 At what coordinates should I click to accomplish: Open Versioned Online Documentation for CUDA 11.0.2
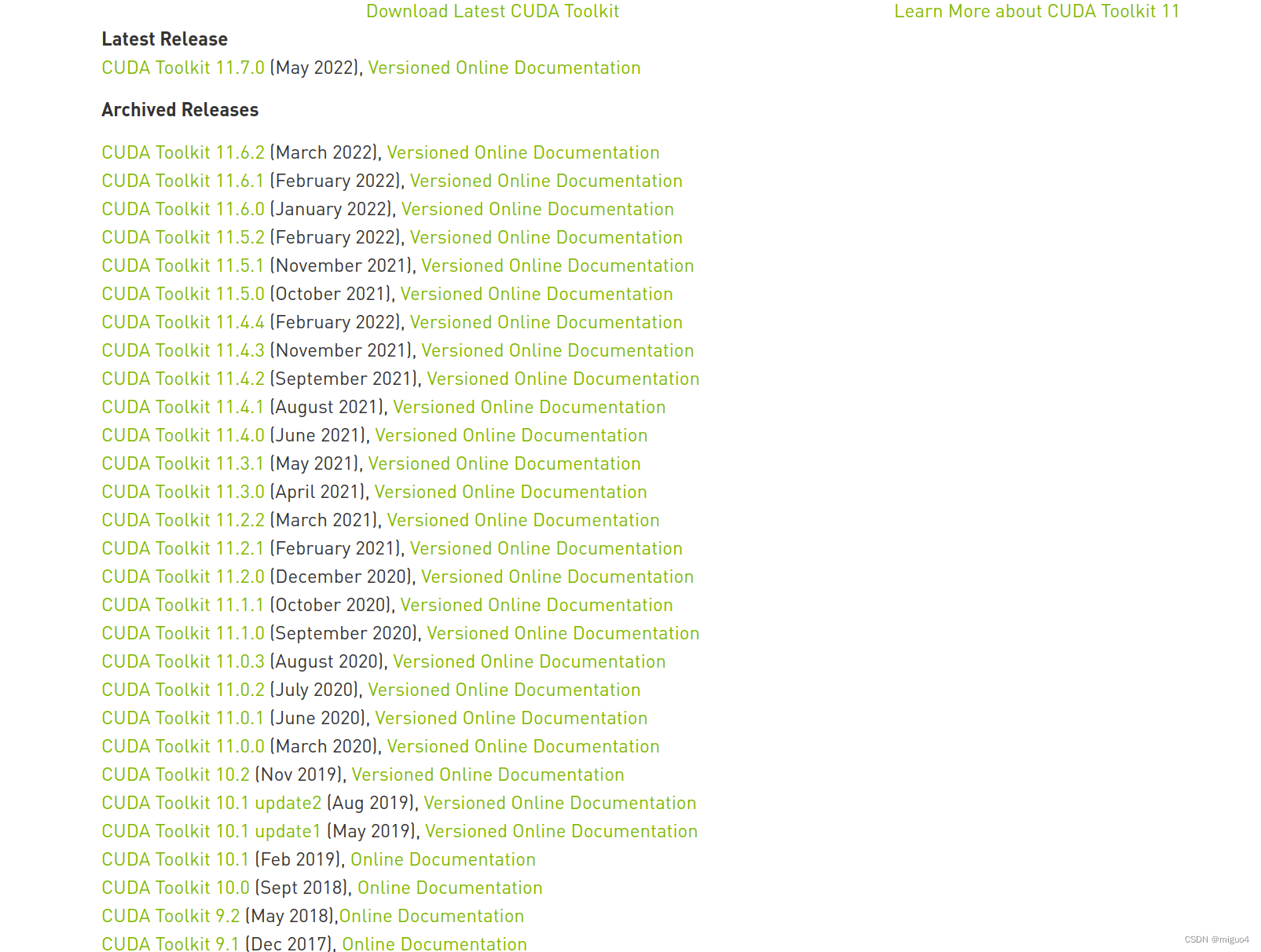(504, 690)
